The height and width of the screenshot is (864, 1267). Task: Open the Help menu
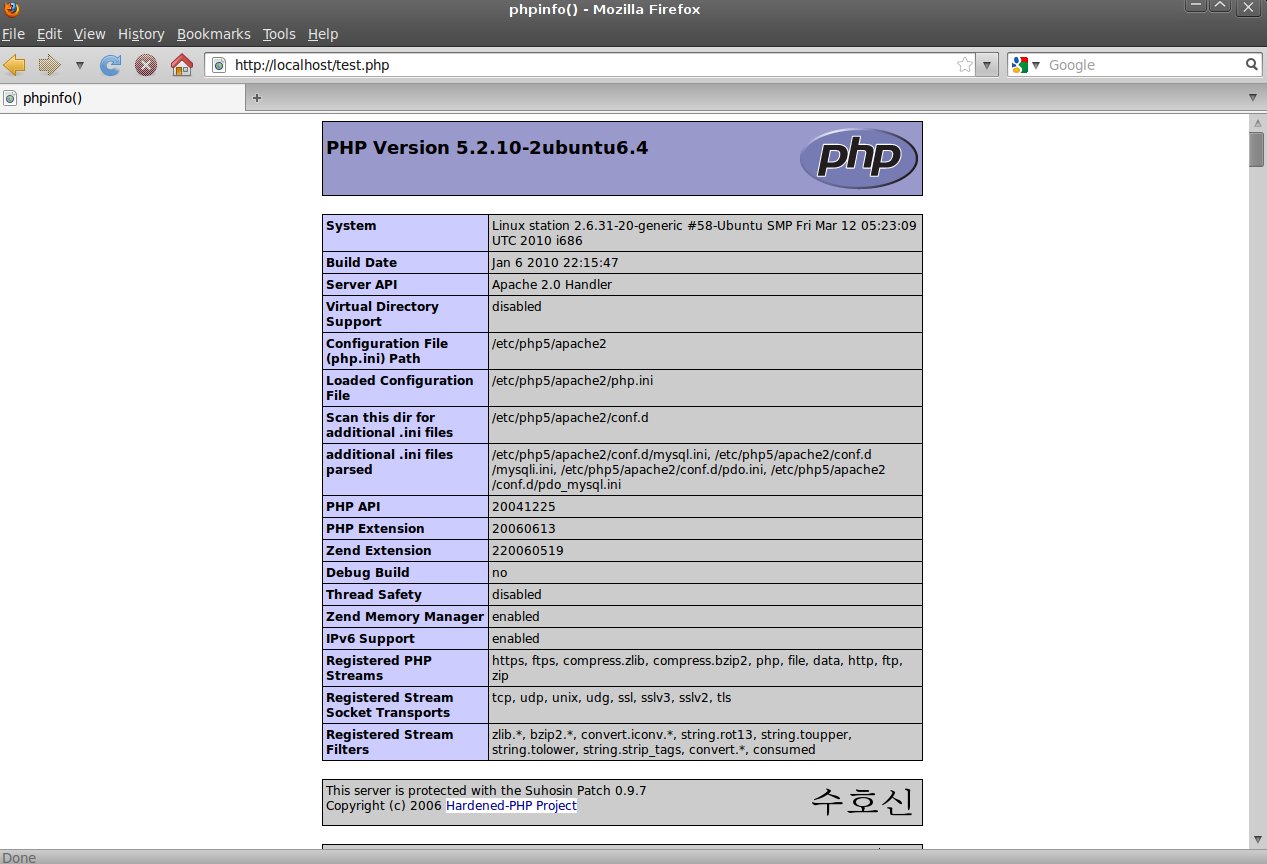click(x=323, y=34)
